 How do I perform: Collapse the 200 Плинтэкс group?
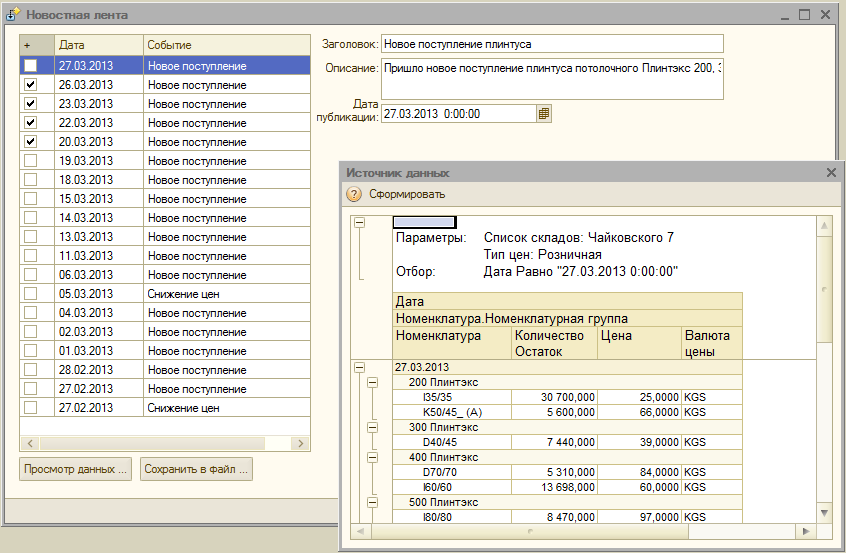click(x=373, y=382)
